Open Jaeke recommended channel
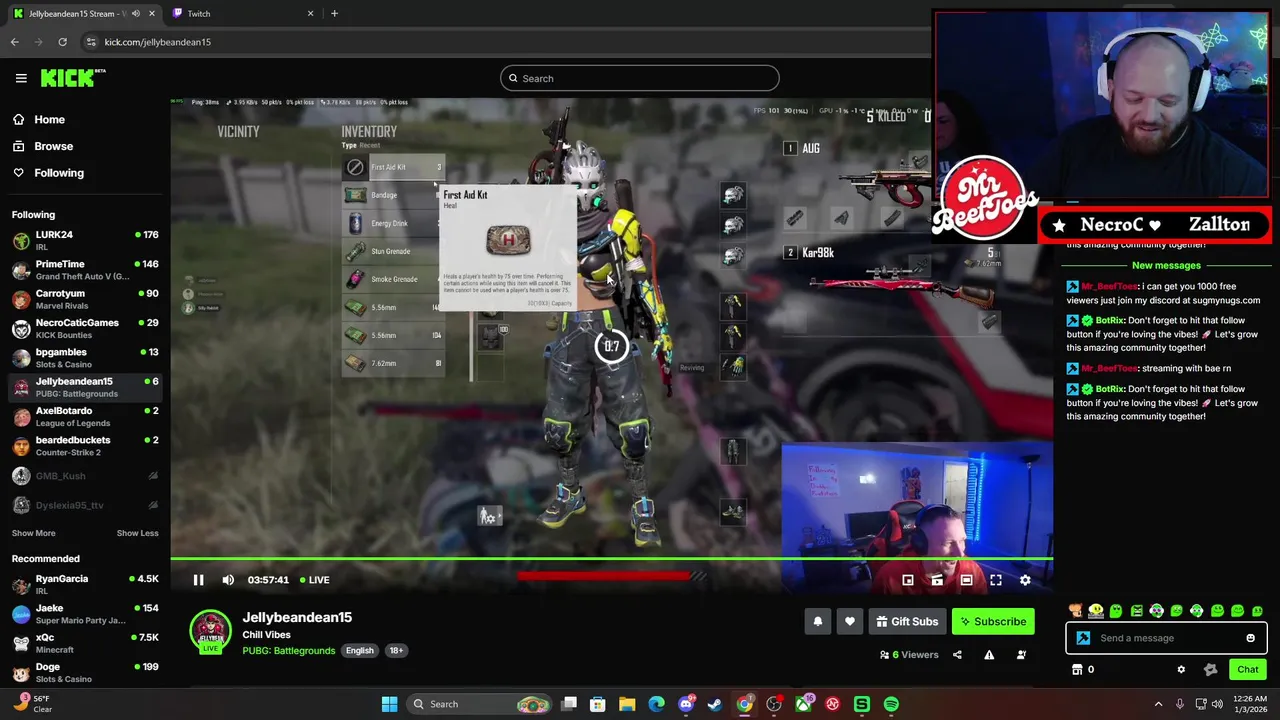 [85, 614]
